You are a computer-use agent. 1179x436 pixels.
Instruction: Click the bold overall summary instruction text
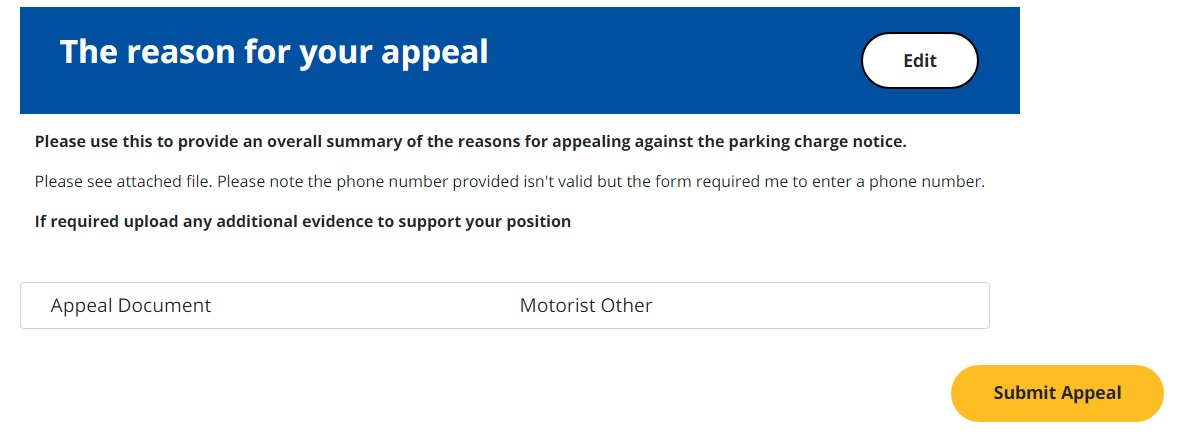(470, 141)
